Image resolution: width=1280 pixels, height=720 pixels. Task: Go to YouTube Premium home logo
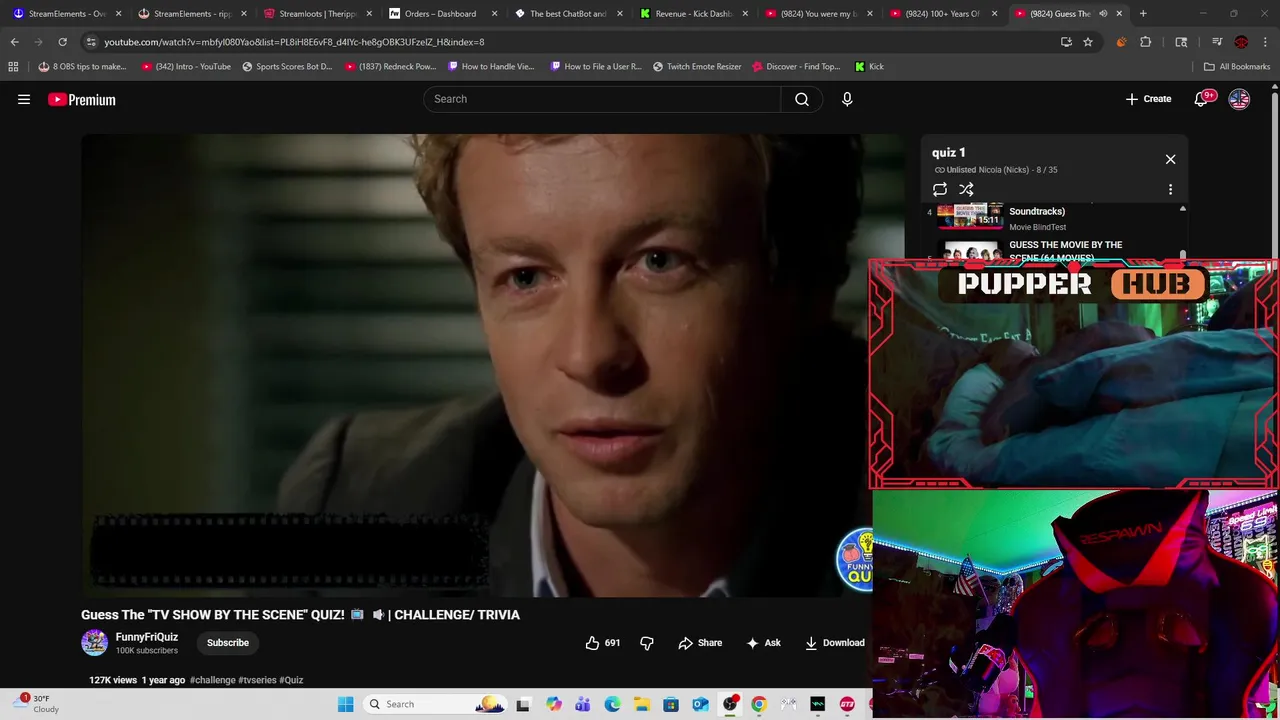[82, 99]
